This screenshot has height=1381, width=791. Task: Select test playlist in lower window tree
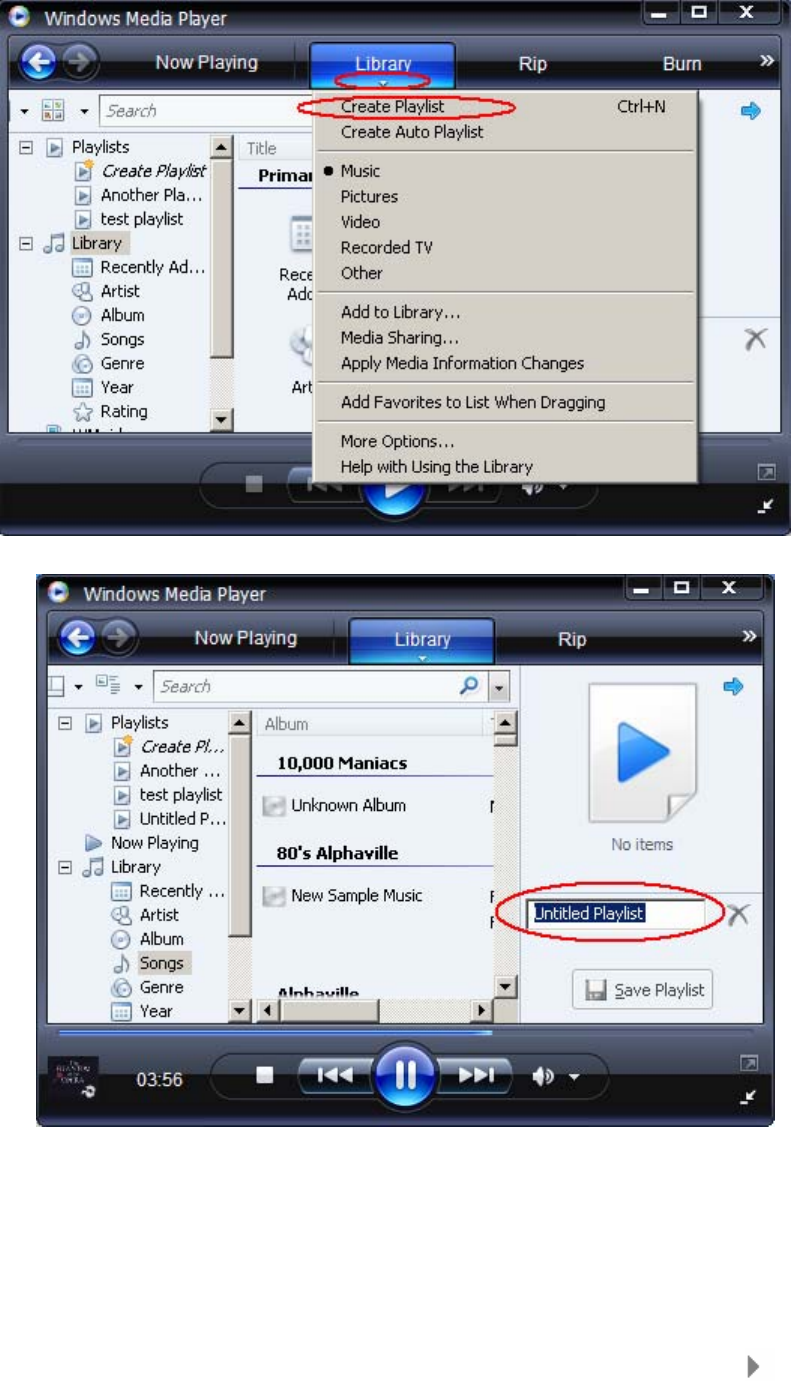point(181,795)
